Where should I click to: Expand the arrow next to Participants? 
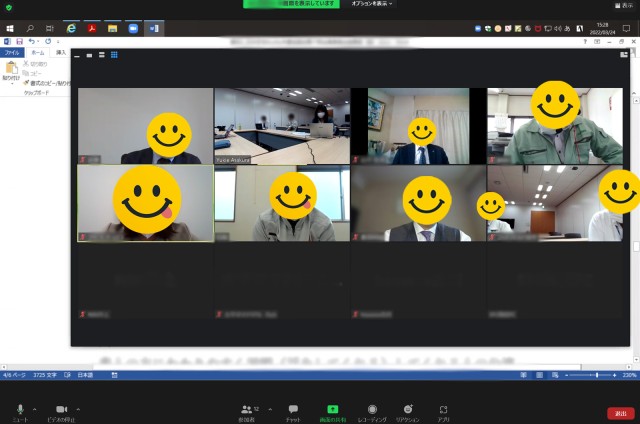(x=270, y=409)
